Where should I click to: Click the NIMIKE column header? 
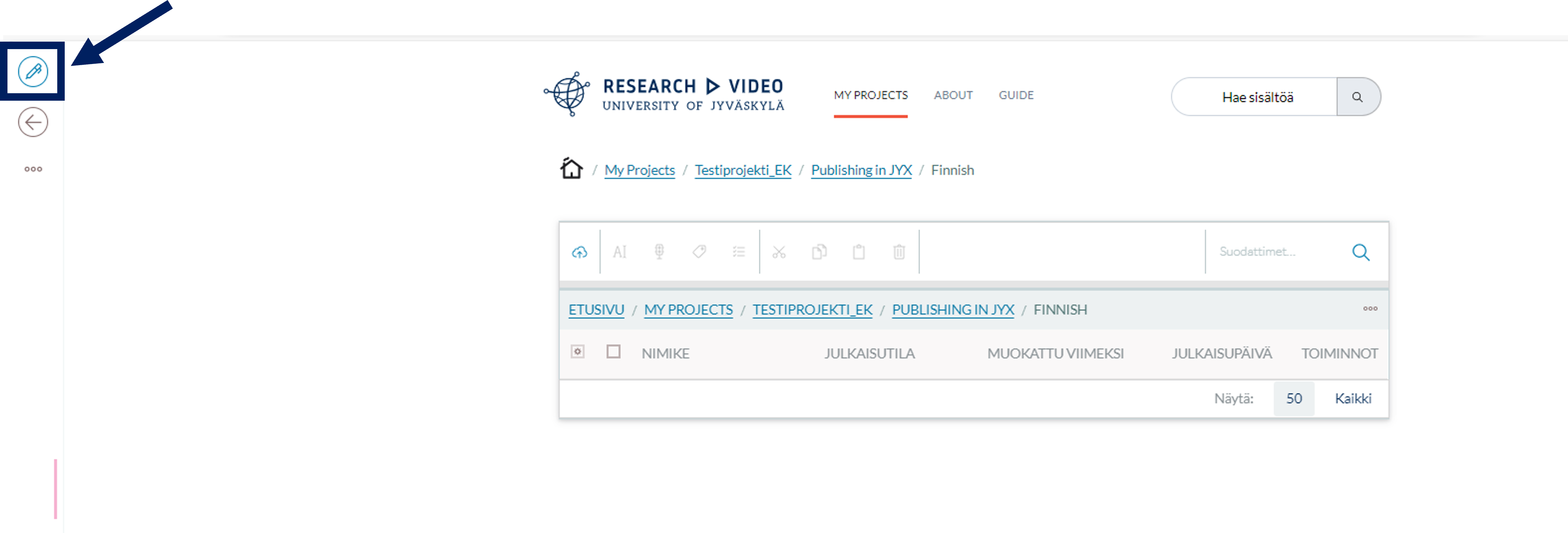point(665,353)
